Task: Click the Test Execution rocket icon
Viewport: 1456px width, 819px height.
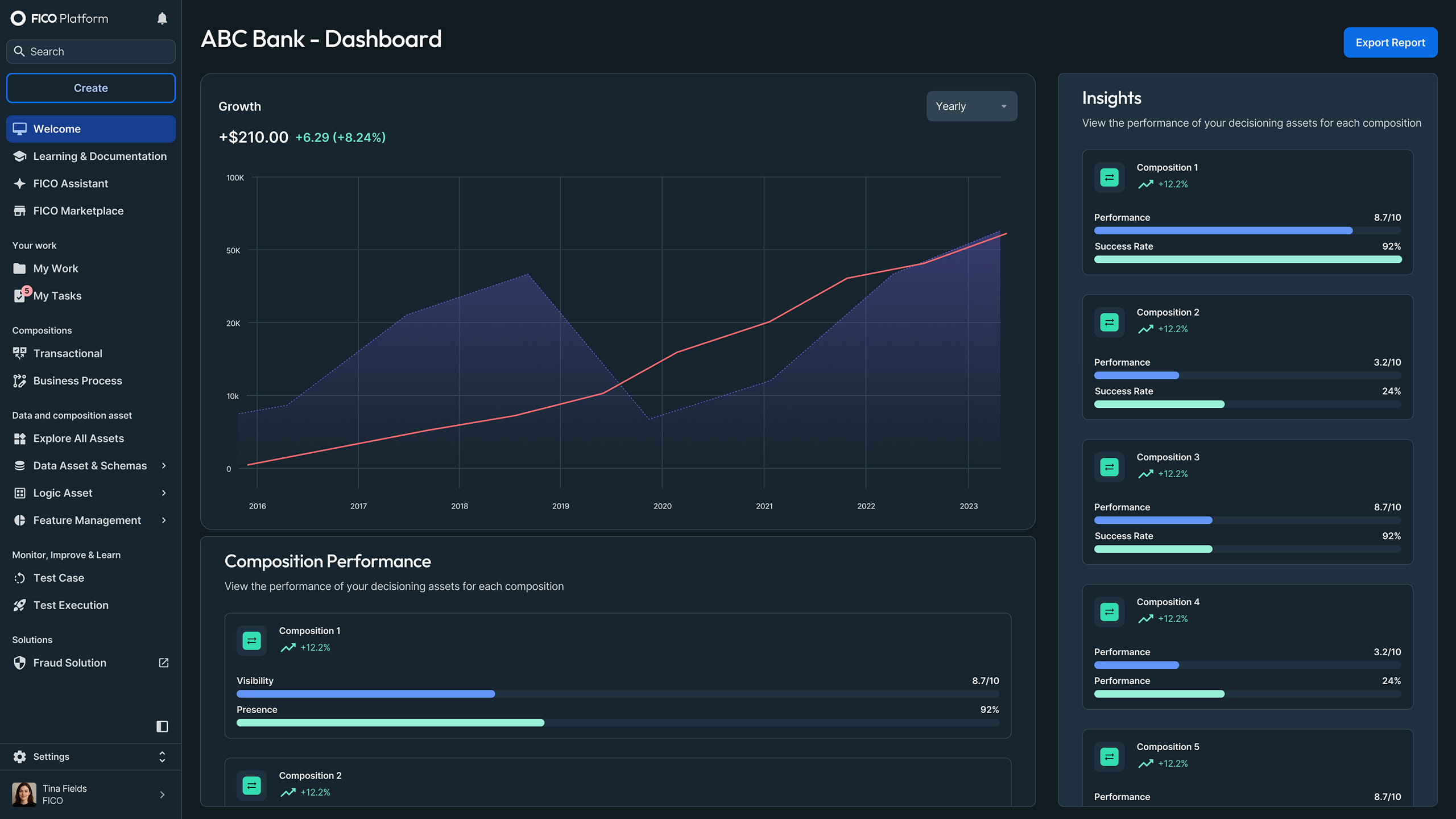Action: [x=19, y=605]
